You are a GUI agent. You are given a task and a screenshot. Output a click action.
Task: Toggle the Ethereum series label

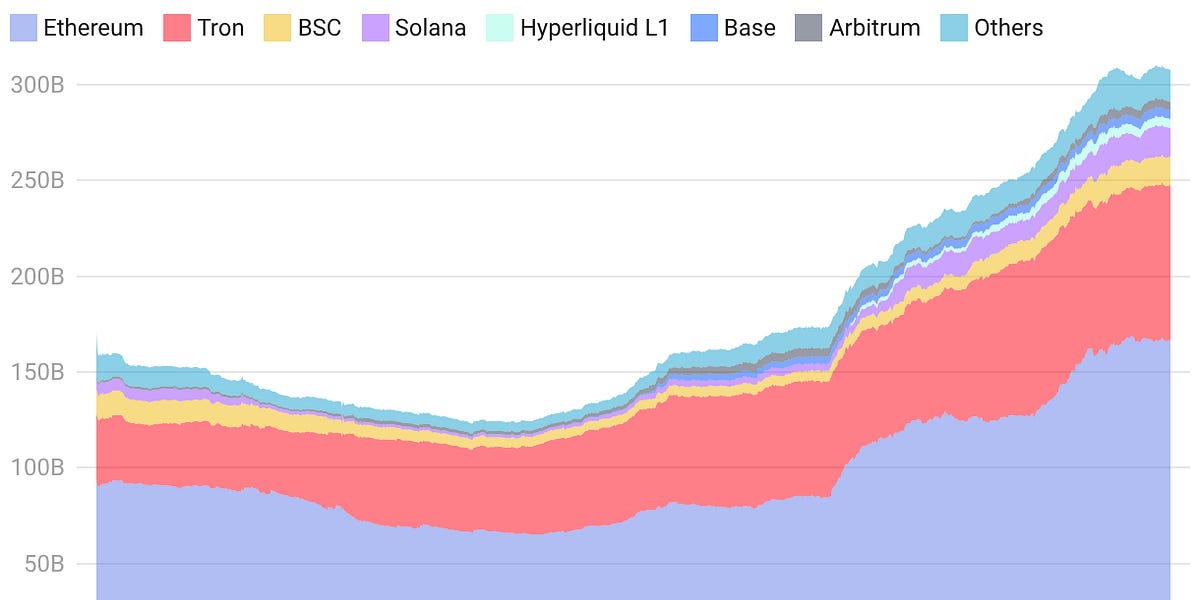(93, 27)
